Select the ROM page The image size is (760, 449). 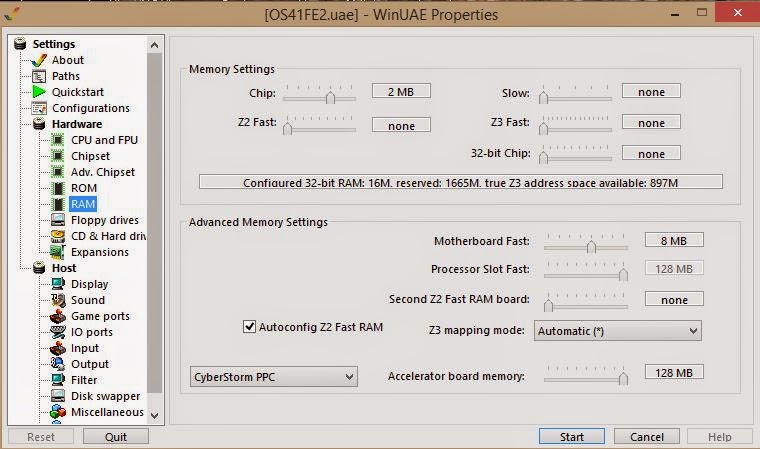point(84,188)
